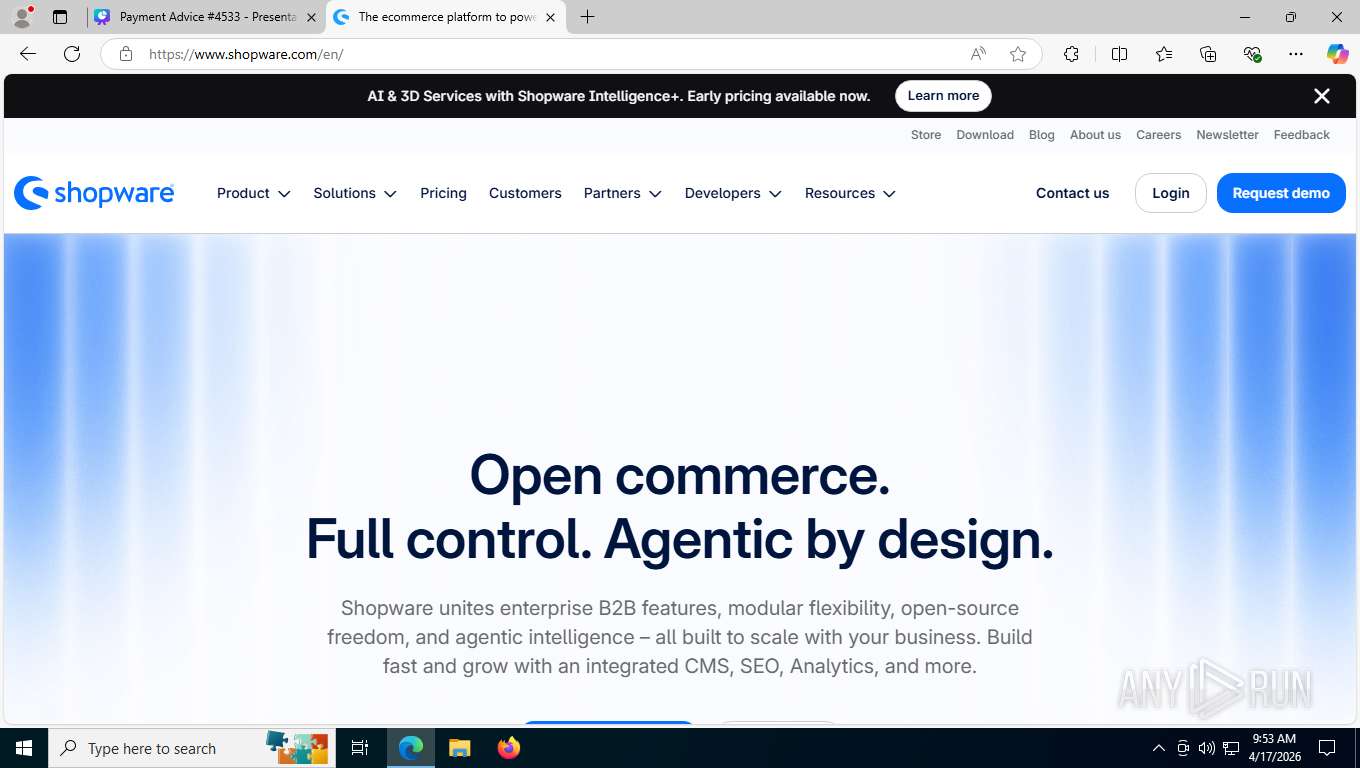
Task: Open Collections icon
Action: tap(1208, 54)
